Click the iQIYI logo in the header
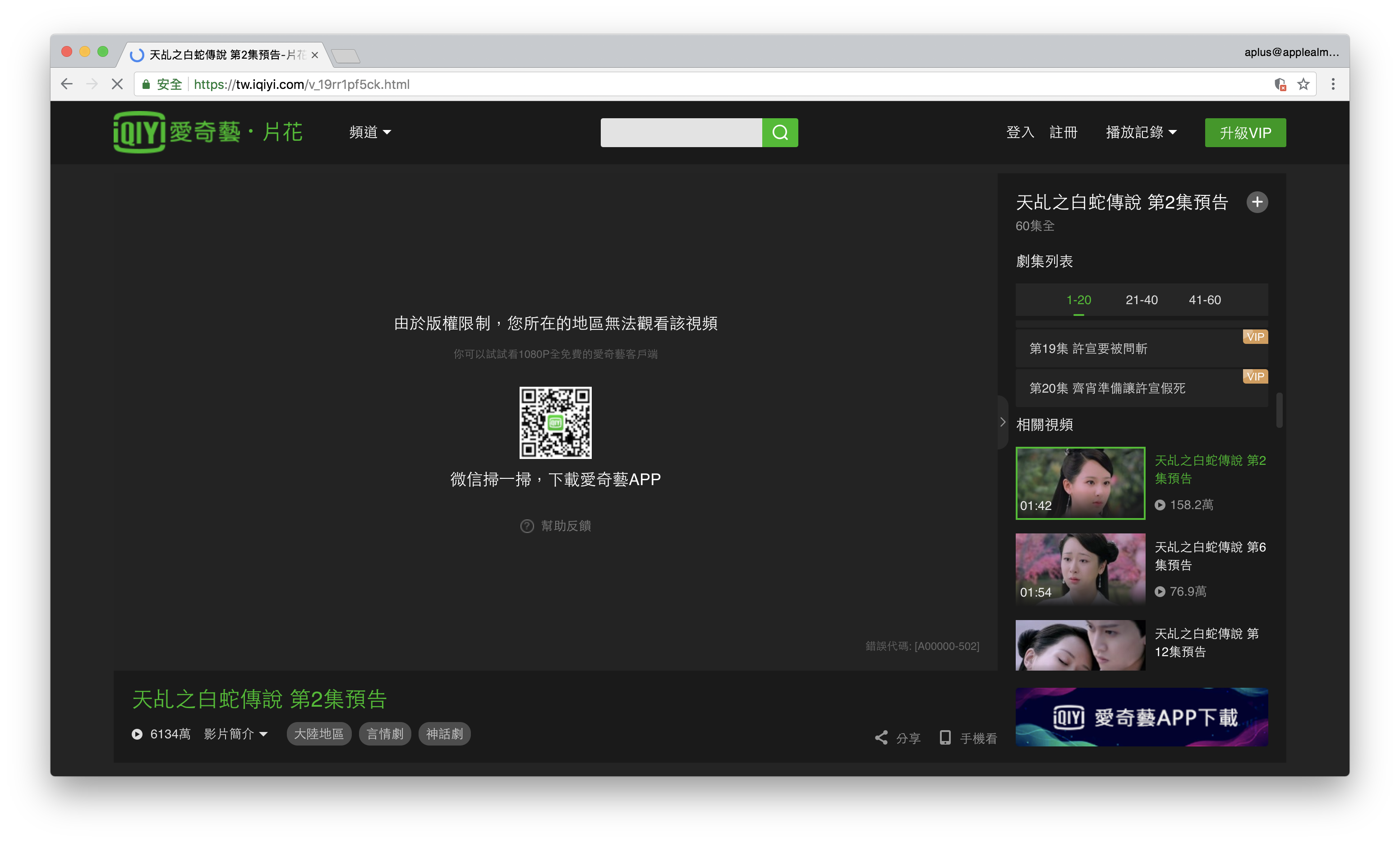This screenshot has width=1400, height=843. (x=176, y=132)
